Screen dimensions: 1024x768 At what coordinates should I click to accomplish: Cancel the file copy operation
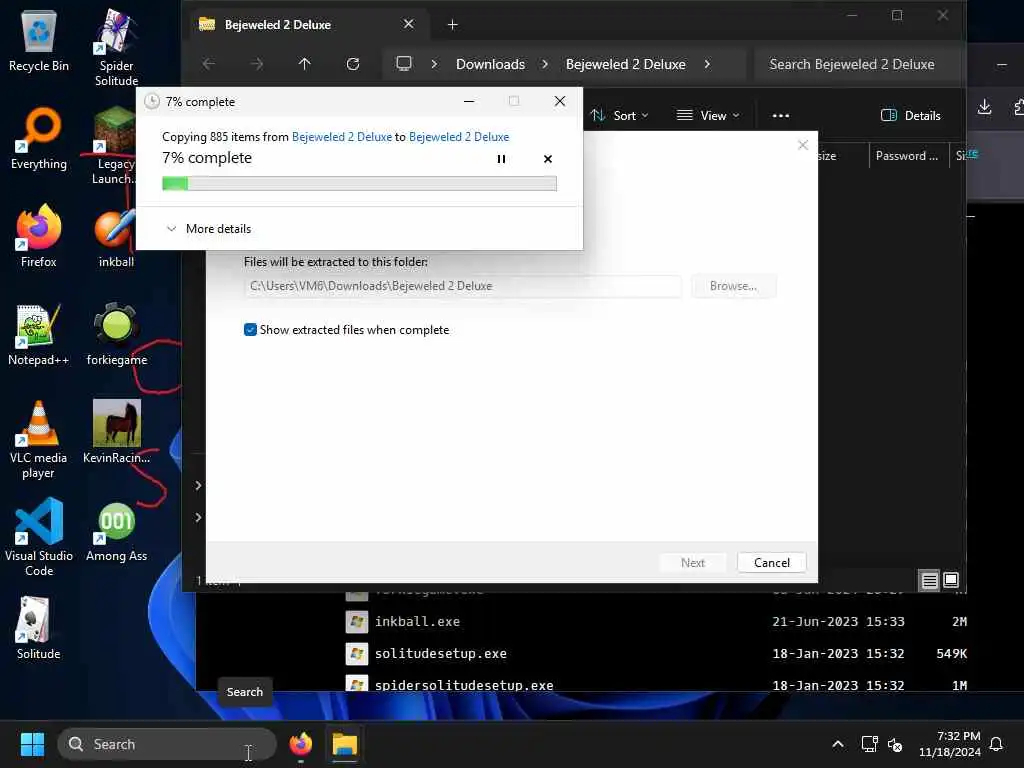click(x=548, y=159)
